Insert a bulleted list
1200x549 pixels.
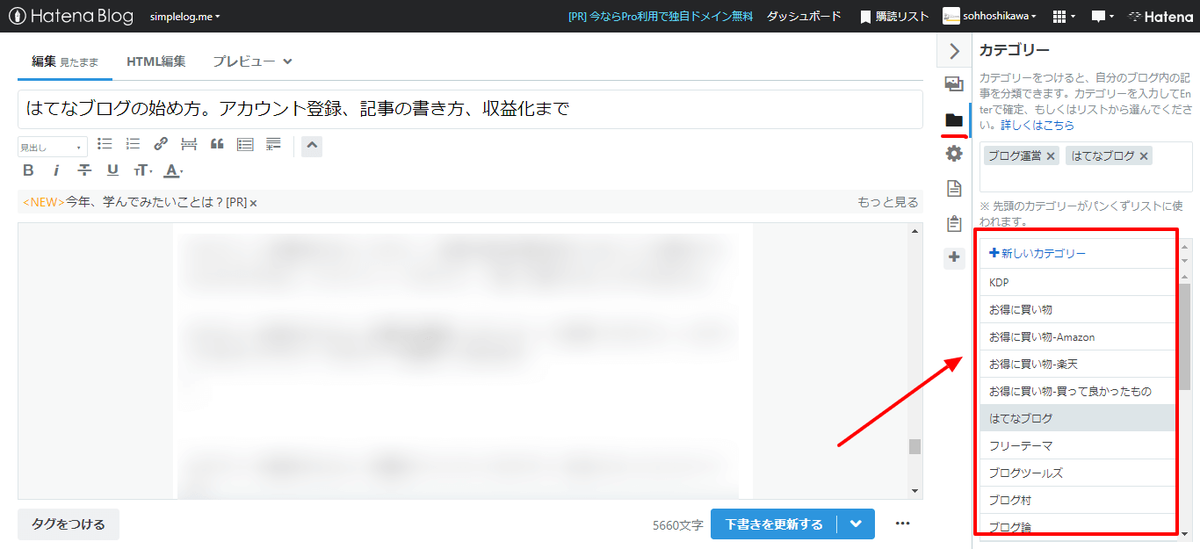pyautogui.click(x=105, y=145)
